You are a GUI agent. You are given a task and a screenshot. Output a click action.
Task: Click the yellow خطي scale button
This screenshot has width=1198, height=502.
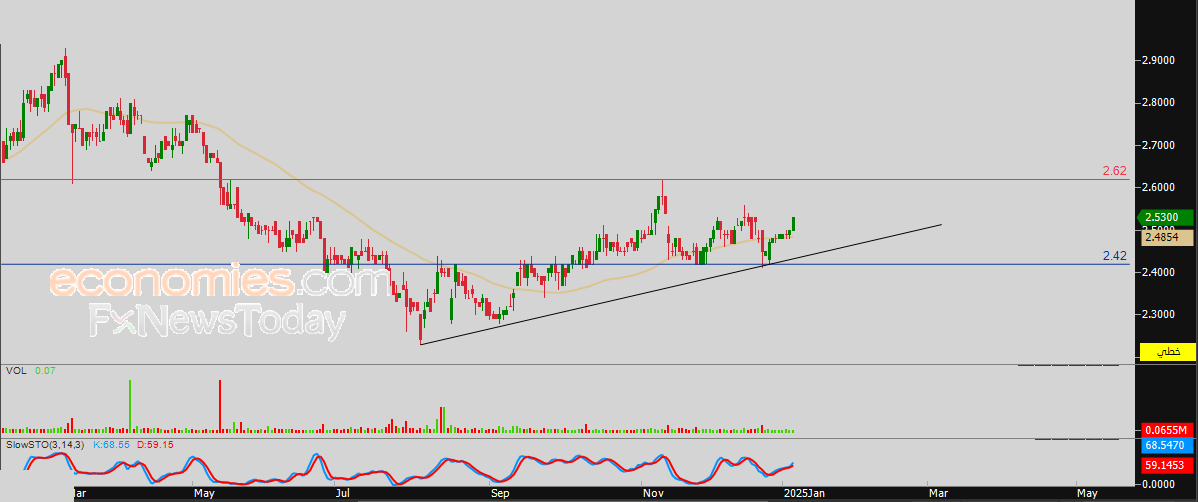(1167, 351)
